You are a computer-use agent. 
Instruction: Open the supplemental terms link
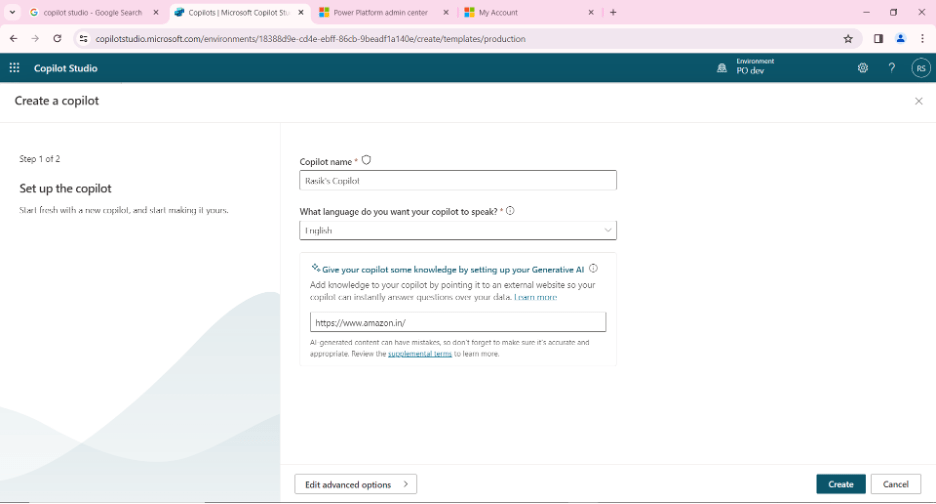(420, 354)
